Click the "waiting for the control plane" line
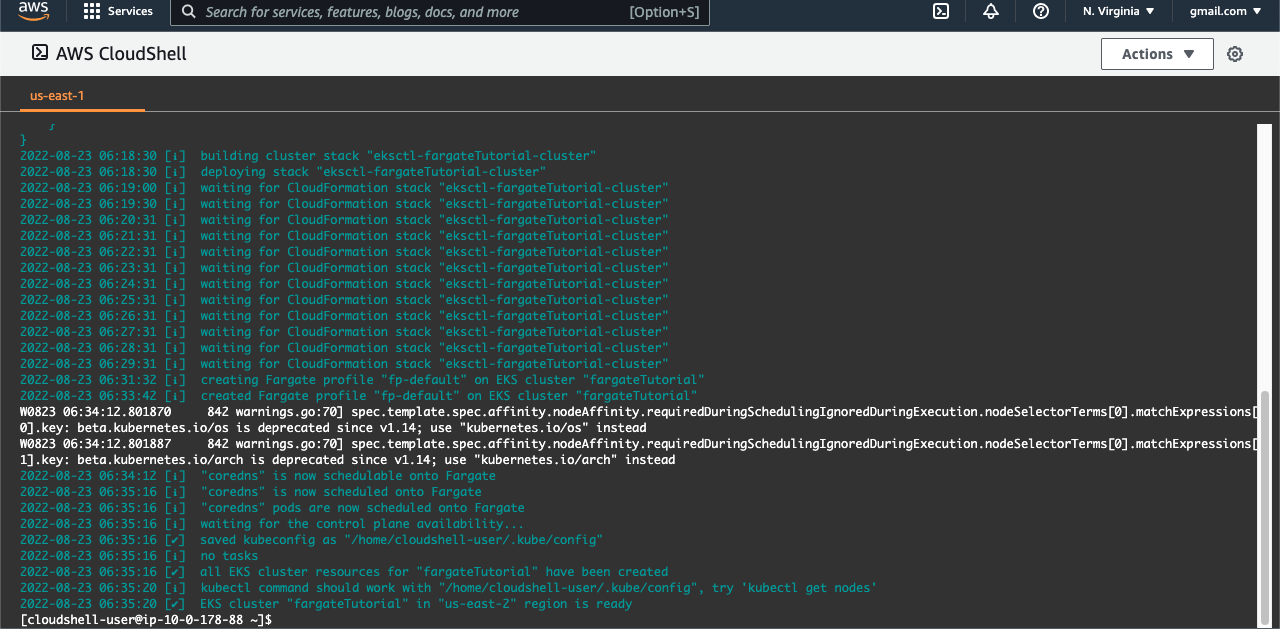Viewport: 1280px width, 629px height. 272,524
